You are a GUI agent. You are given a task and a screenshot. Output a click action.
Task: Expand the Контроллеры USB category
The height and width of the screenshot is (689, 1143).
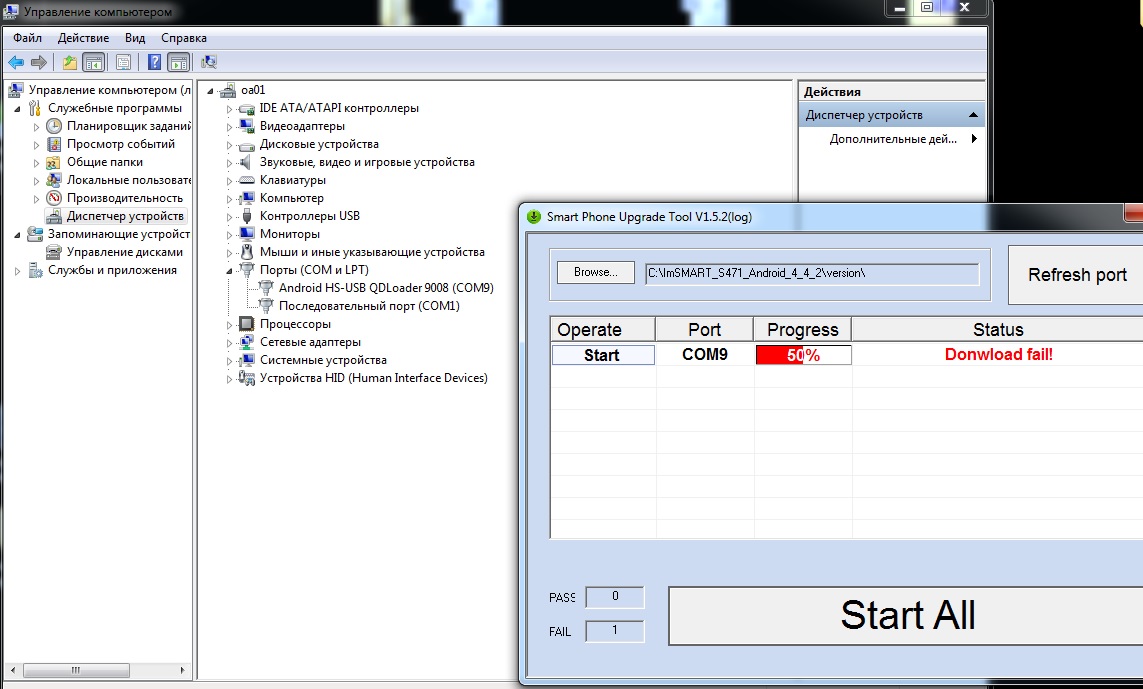[229, 217]
